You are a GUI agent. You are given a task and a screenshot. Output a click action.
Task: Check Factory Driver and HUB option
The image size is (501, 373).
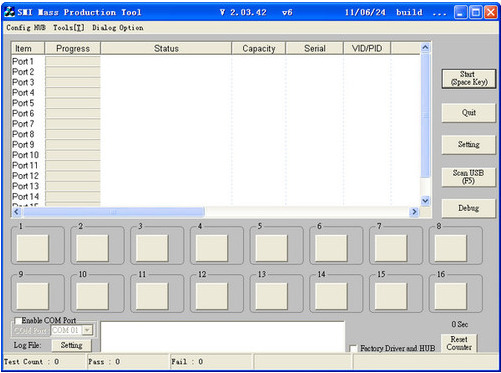(x=353, y=349)
